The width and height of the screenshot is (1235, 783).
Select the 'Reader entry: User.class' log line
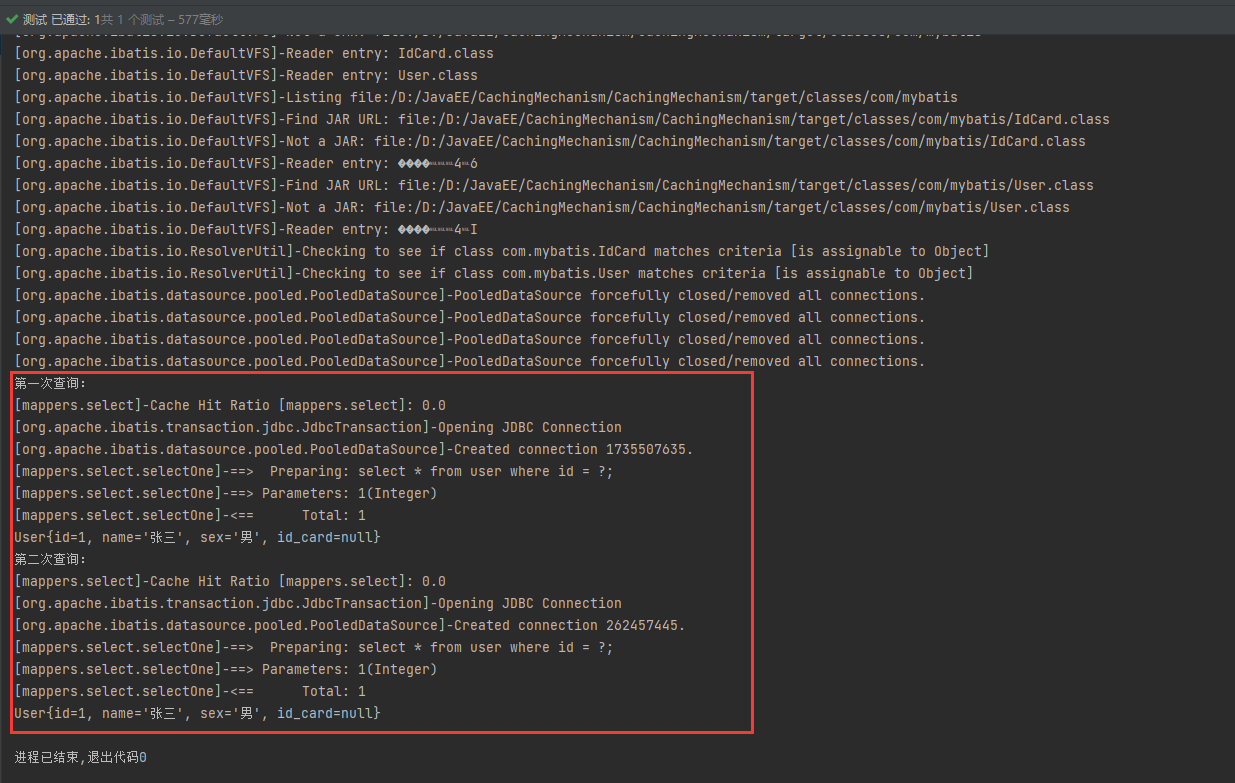coord(246,76)
